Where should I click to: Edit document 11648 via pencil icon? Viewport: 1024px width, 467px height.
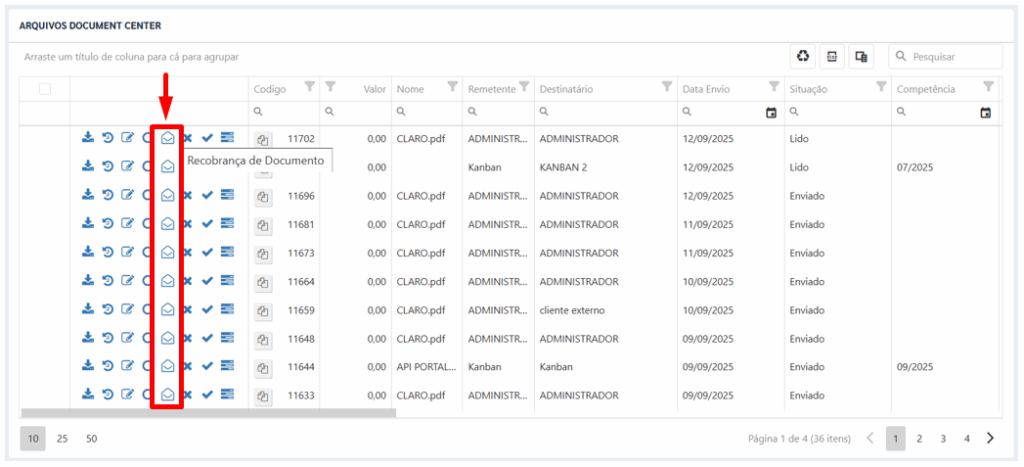[128, 337]
